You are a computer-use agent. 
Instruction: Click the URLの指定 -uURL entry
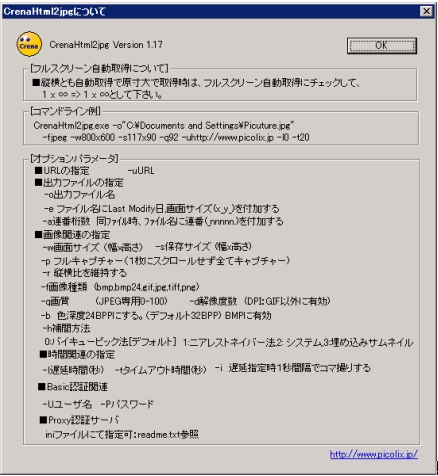click(95, 171)
